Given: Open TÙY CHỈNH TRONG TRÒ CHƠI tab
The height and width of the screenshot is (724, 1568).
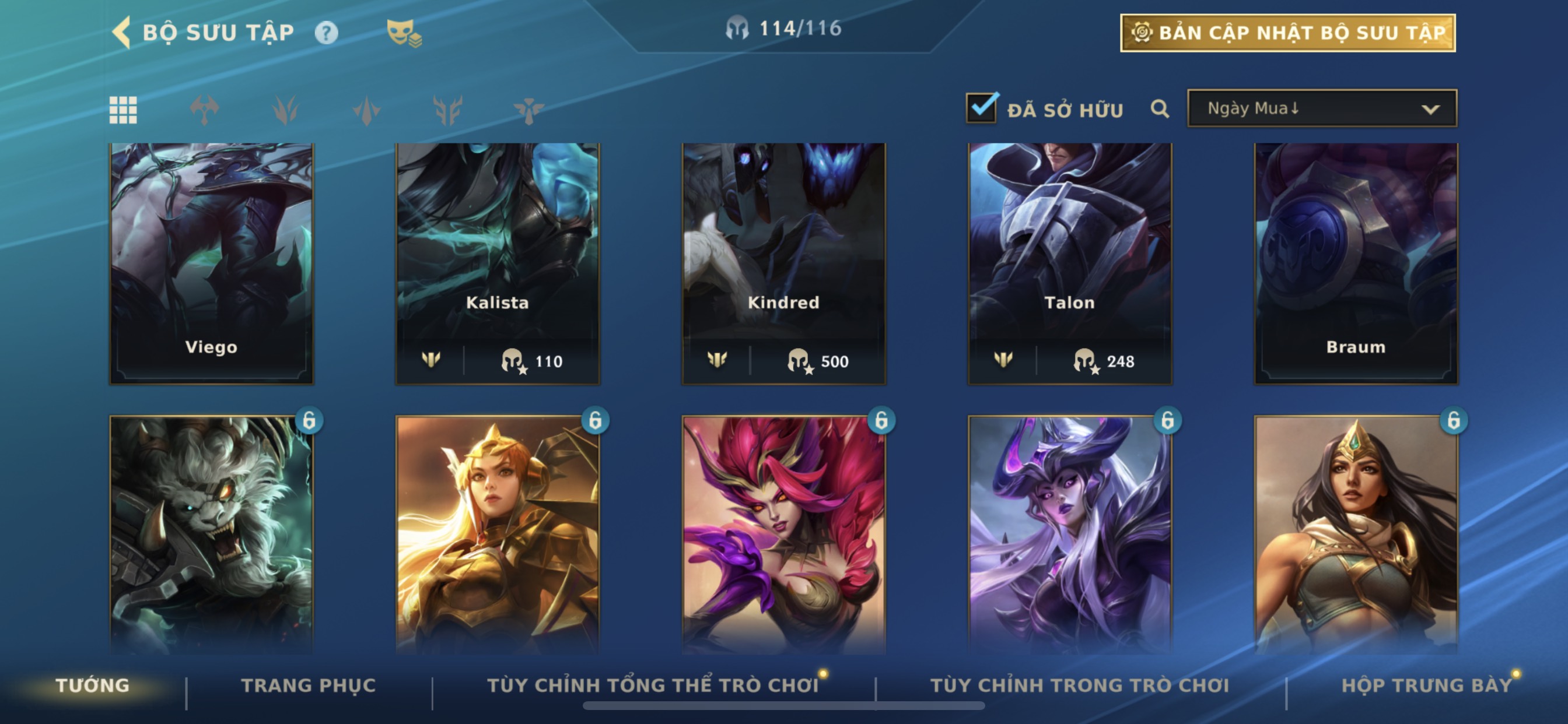Looking at the screenshot, I should [x=1080, y=685].
